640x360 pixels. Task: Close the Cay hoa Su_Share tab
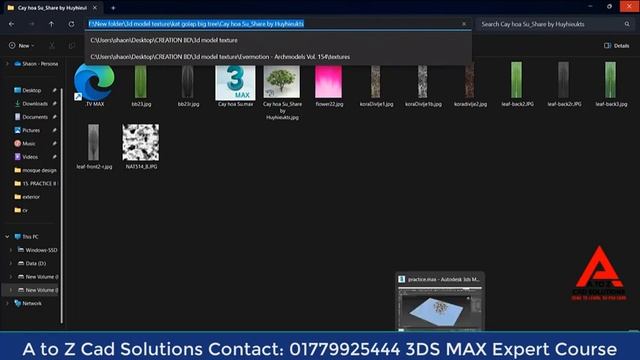pyautogui.click(x=95, y=8)
